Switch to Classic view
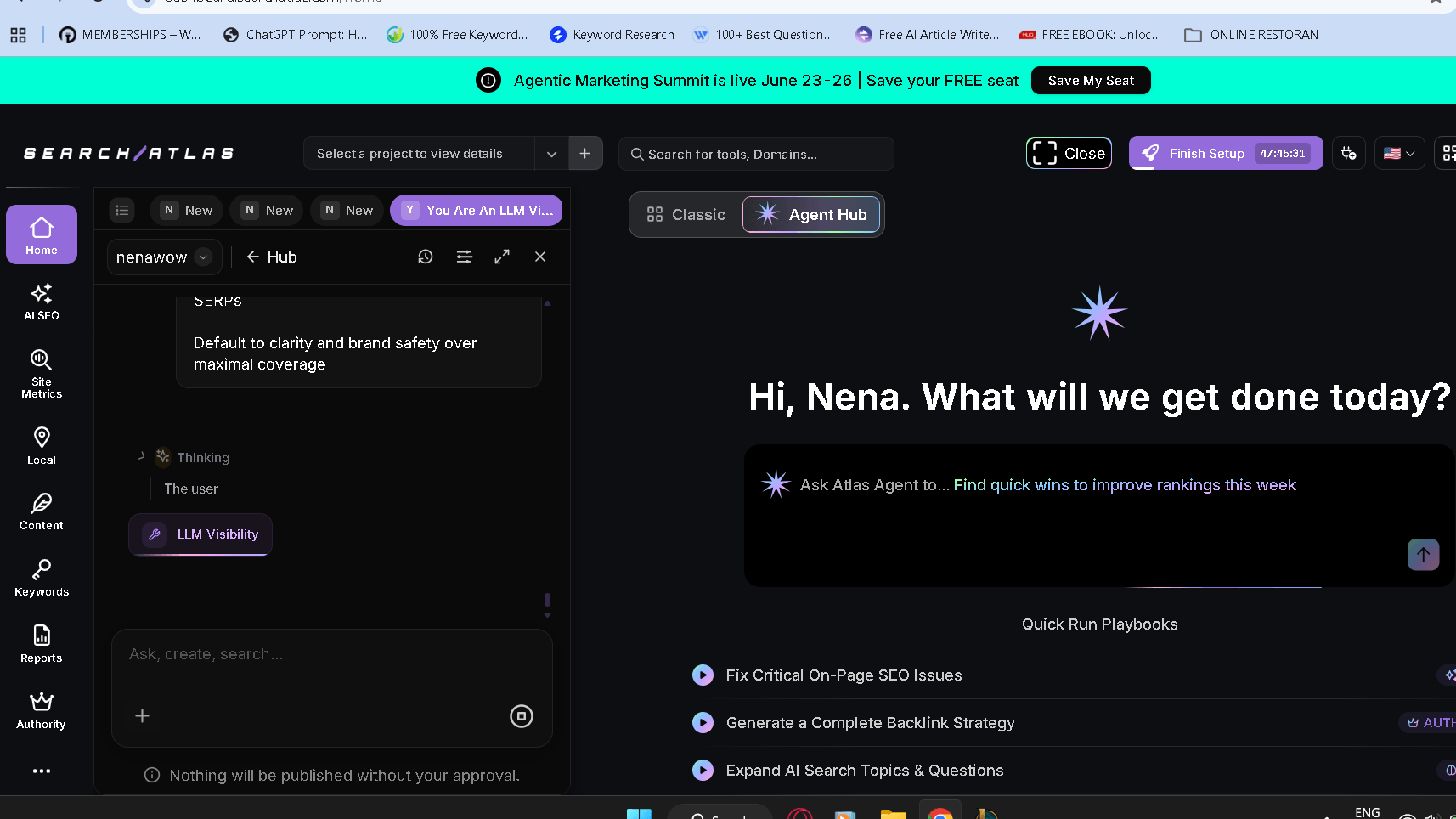 (x=686, y=215)
